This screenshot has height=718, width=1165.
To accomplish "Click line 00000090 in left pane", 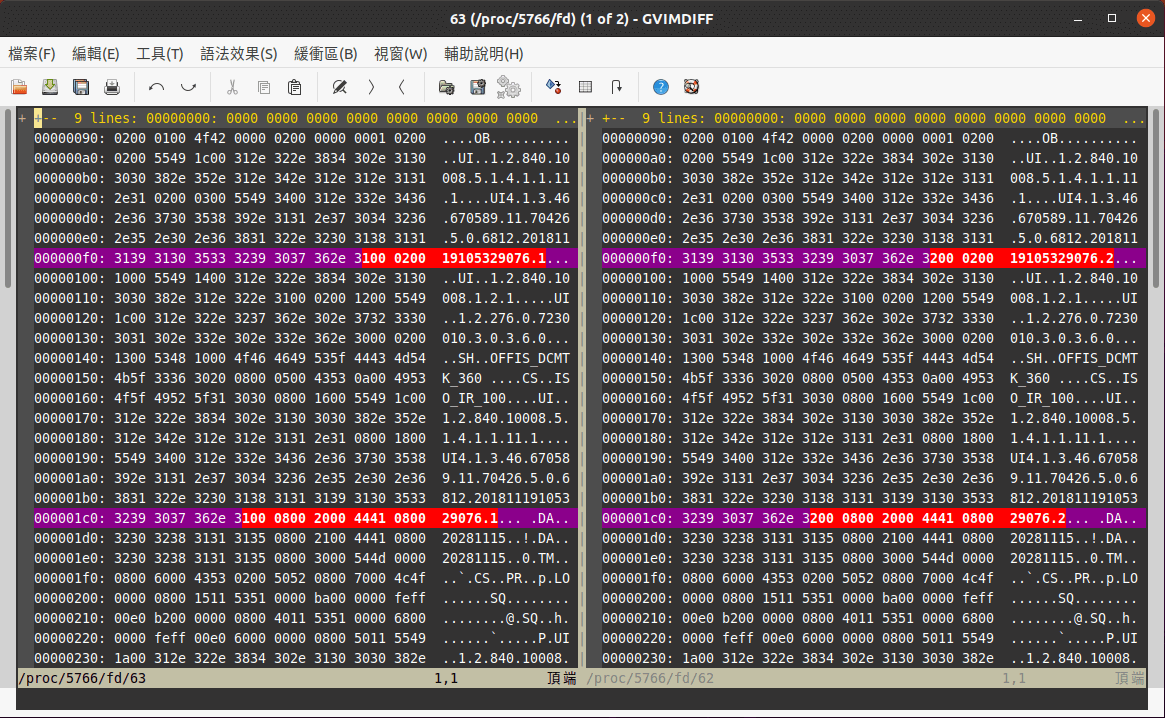I will tap(305, 138).
